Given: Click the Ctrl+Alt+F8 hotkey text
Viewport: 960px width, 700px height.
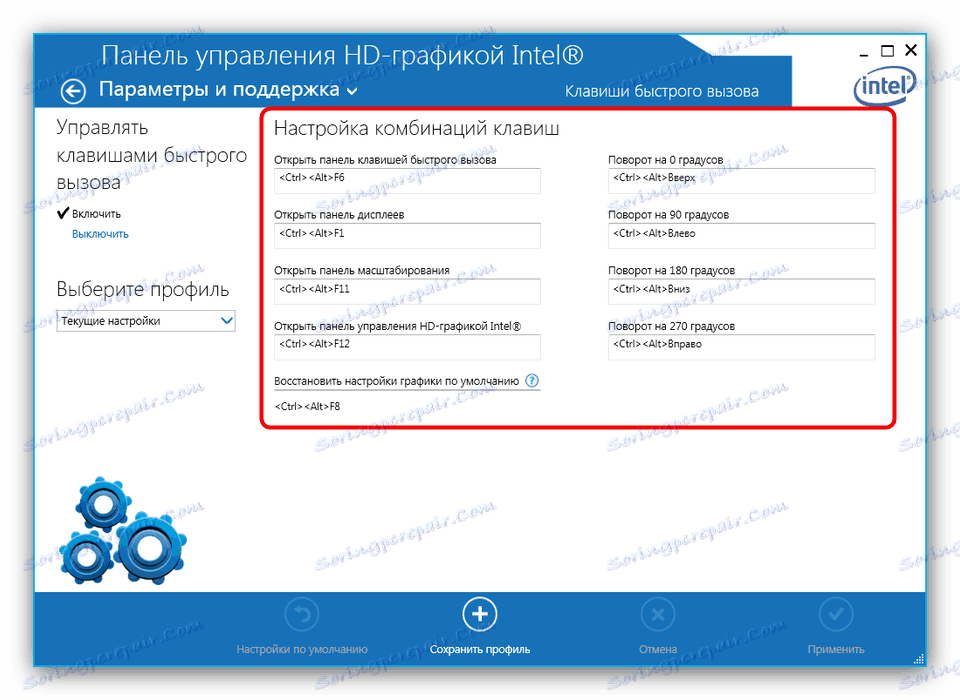Looking at the screenshot, I should (x=307, y=406).
